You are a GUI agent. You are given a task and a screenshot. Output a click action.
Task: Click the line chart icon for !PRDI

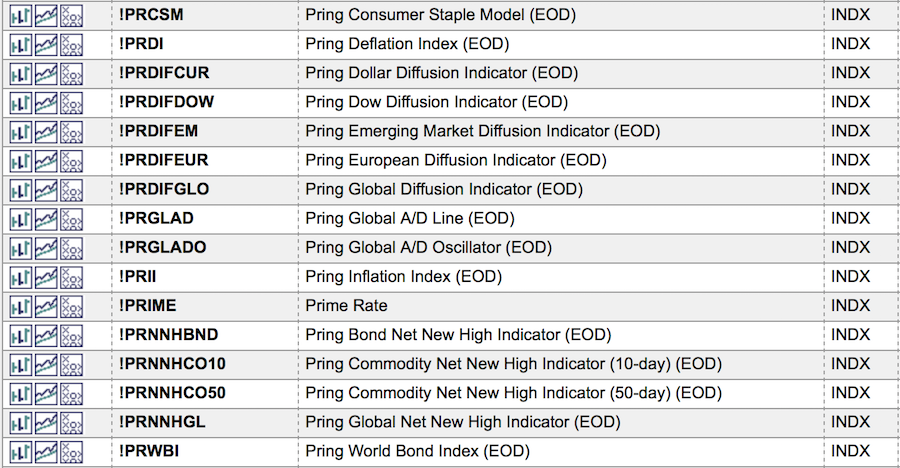[x=46, y=44]
